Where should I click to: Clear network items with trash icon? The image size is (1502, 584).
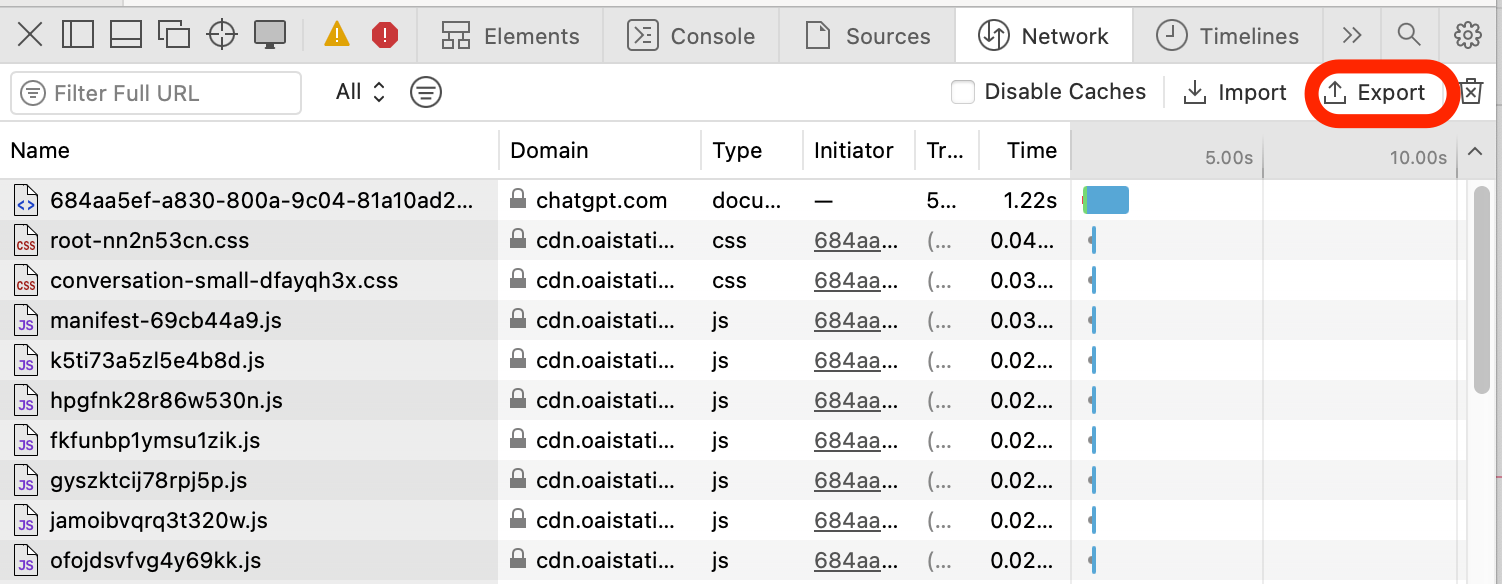pos(1471,92)
